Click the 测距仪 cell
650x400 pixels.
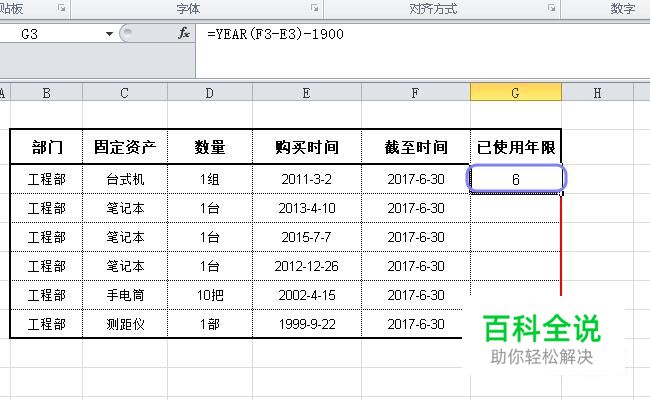(x=125, y=324)
